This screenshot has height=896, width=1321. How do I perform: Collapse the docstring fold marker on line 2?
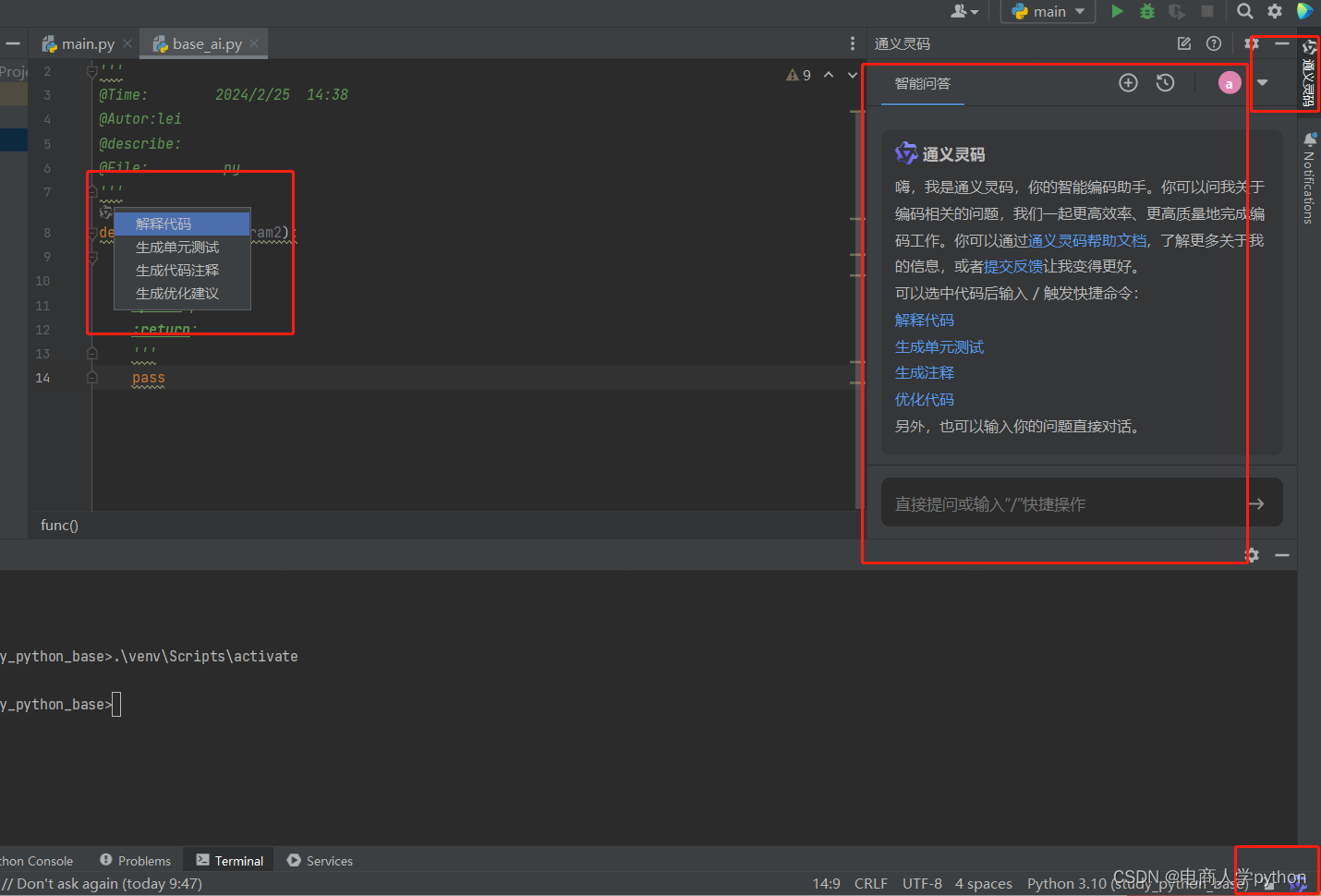(x=92, y=70)
